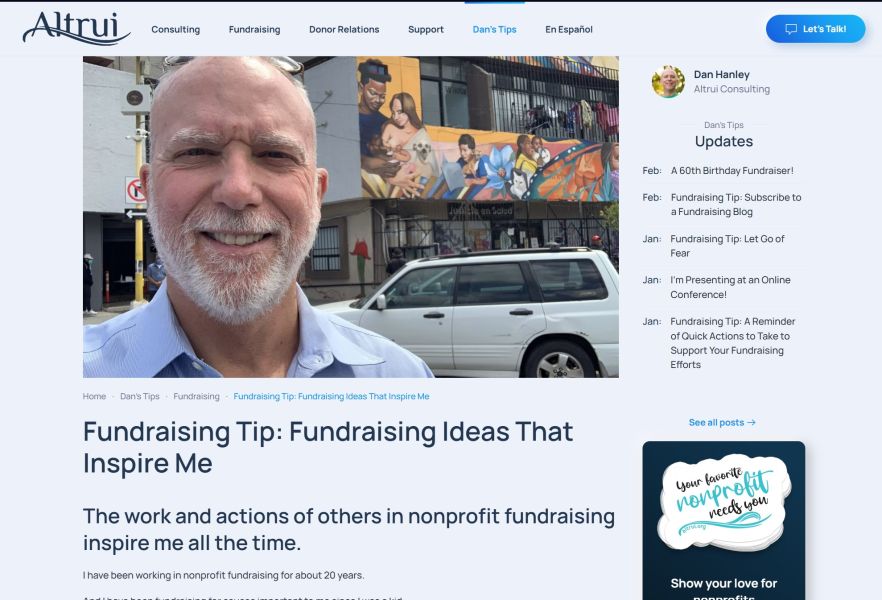Open Reminder of Quick Actions post
Viewport: 882px width, 600px height.
[732, 343]
